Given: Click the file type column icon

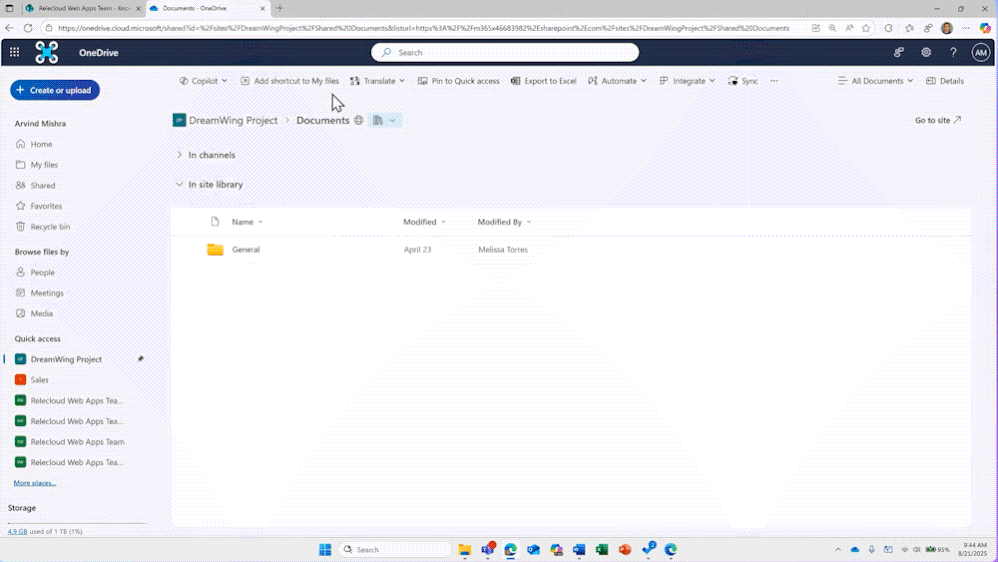Looking at the screenshot, I should [215, 221].
